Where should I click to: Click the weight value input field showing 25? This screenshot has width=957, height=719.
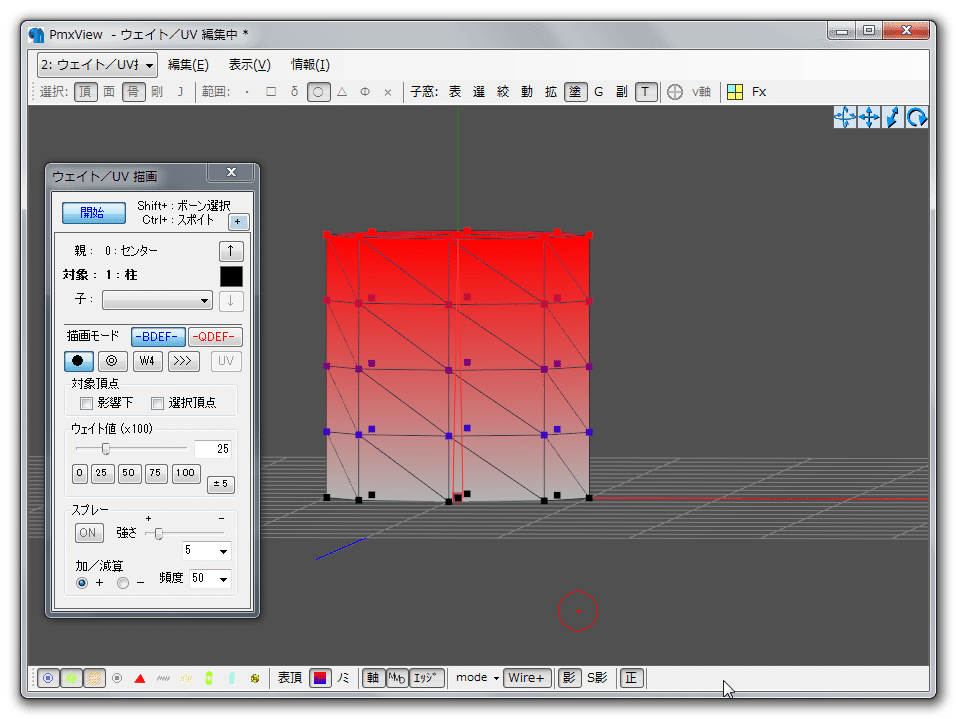point(212,449)
